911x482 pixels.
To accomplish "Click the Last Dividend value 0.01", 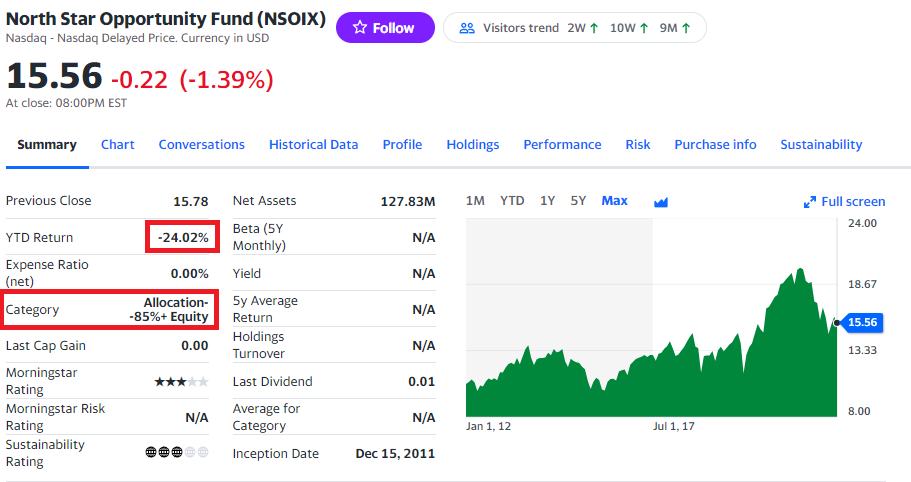I will [x=422, y=382].
